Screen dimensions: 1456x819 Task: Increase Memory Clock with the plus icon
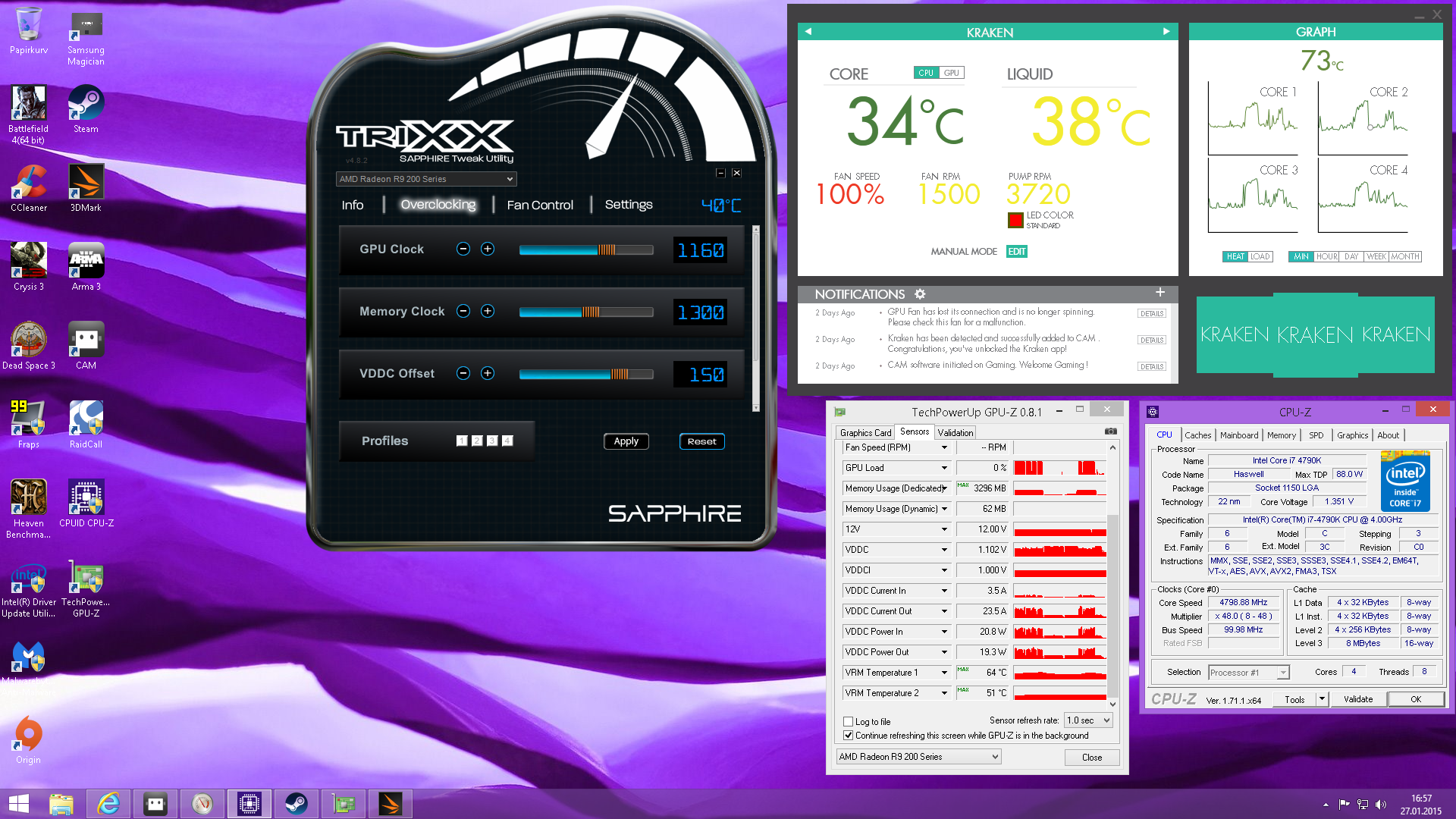(x=488, y=311)
